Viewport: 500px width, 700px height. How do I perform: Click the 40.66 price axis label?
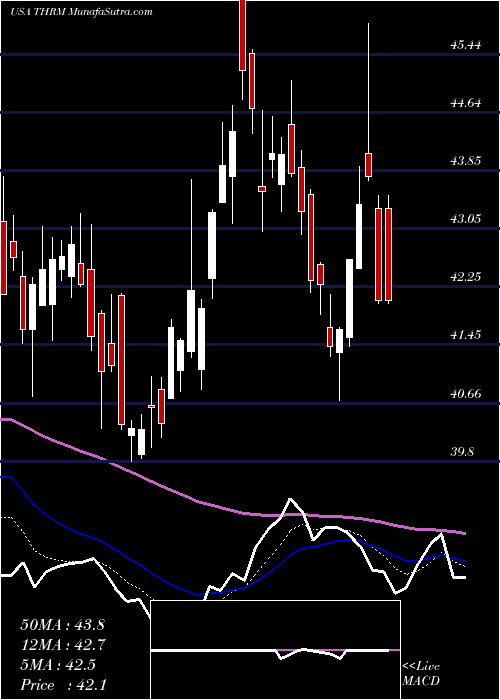(466, 393)
